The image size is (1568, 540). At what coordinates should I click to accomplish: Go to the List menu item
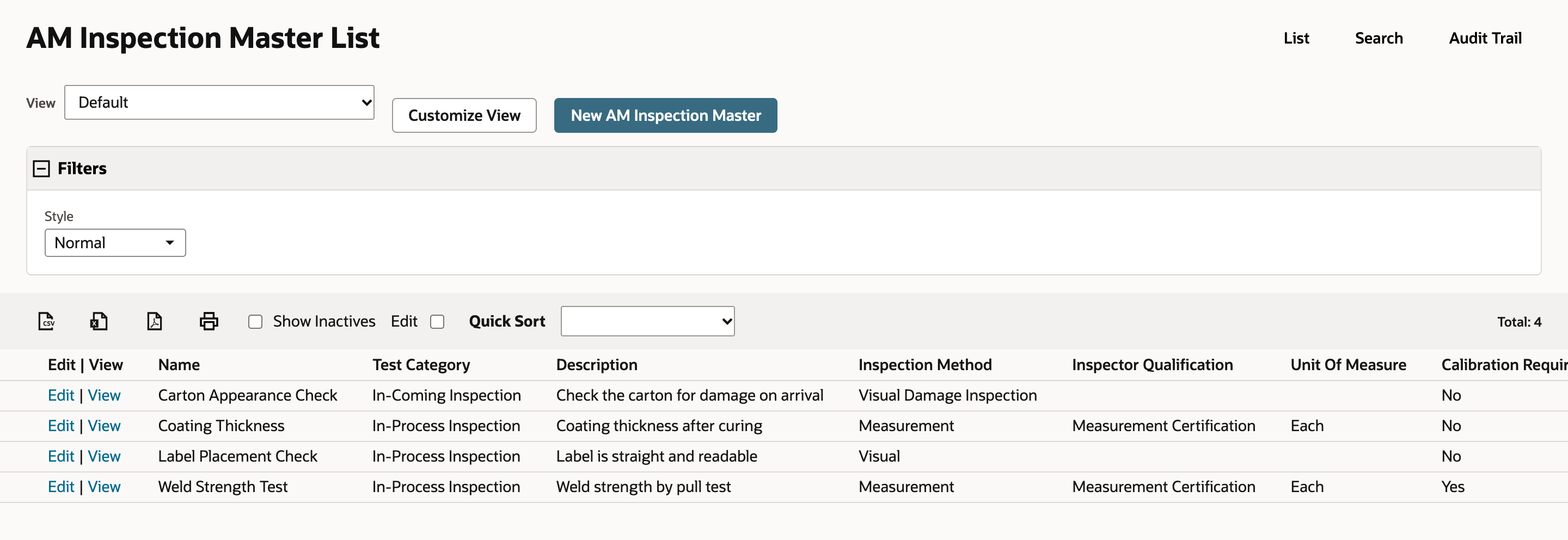(1296, 38)
